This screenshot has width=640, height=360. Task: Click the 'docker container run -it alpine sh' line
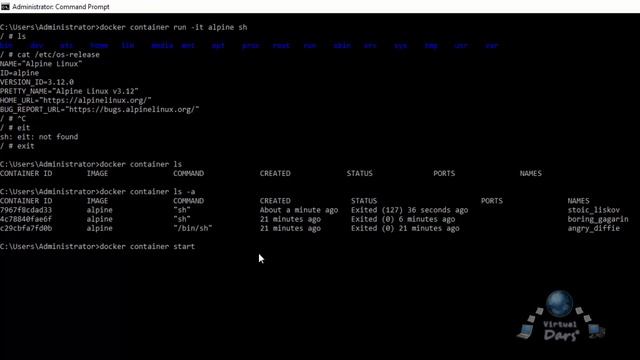(124, 27)
